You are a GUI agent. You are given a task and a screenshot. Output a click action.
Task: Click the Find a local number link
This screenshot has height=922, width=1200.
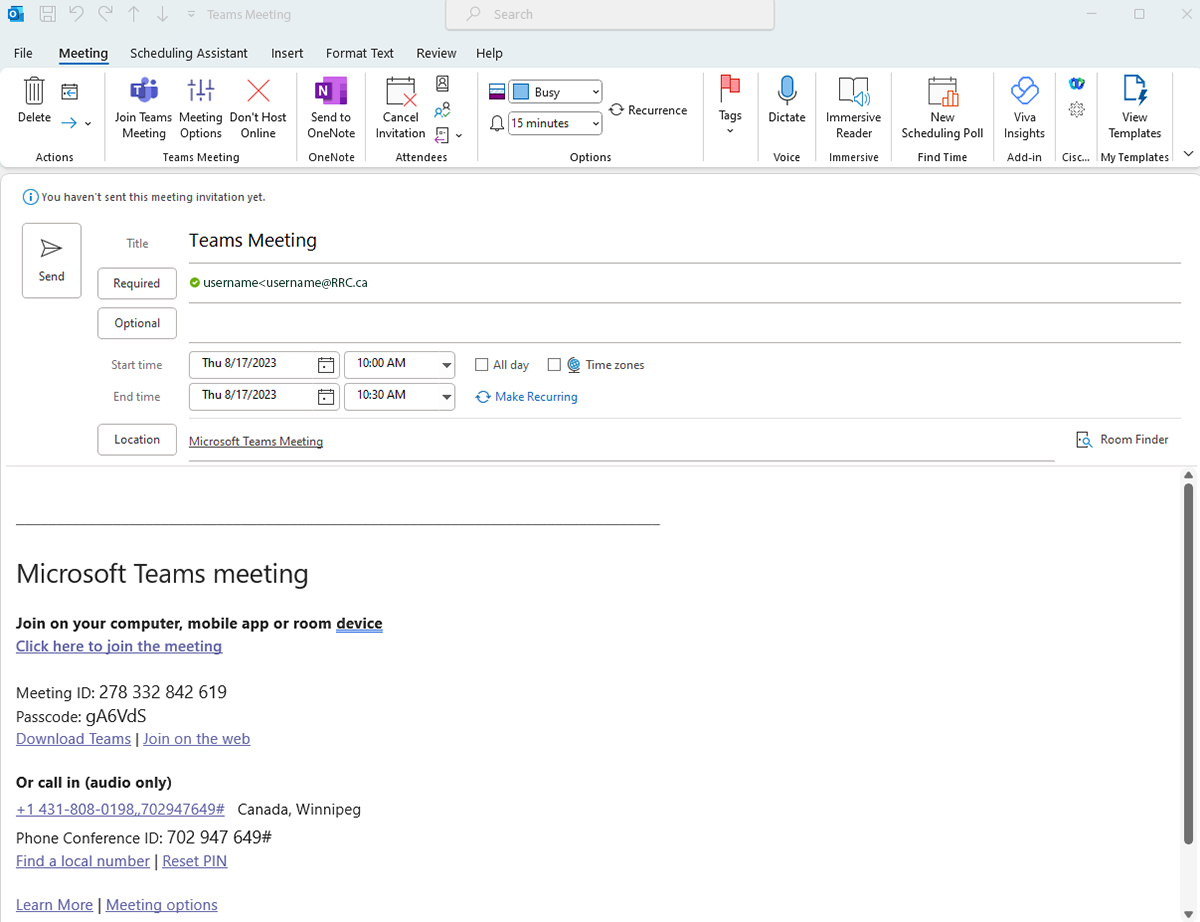(x=83, y=861)
